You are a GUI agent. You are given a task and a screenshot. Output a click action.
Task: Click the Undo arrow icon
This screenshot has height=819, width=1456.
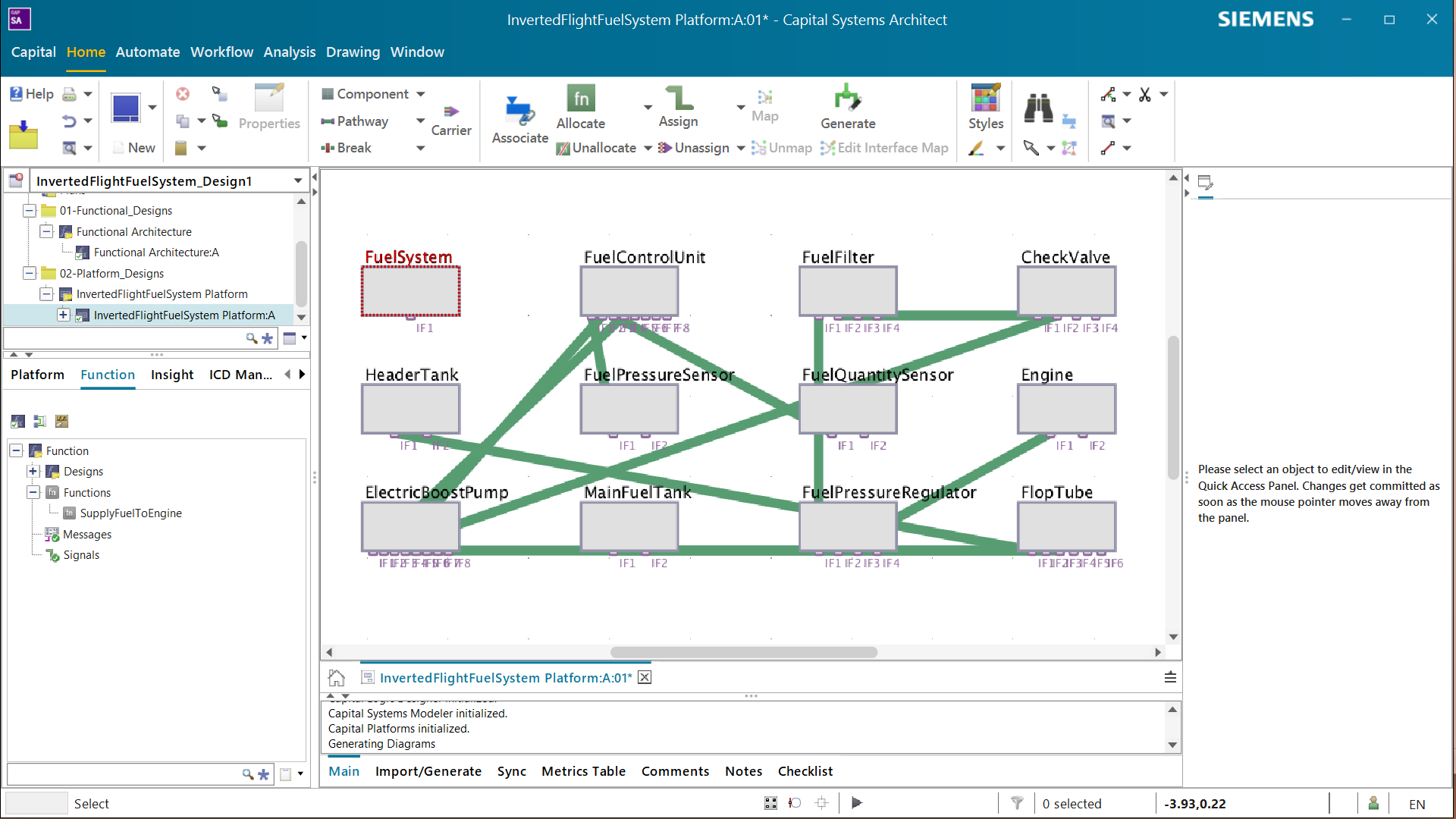pos(69,121)
